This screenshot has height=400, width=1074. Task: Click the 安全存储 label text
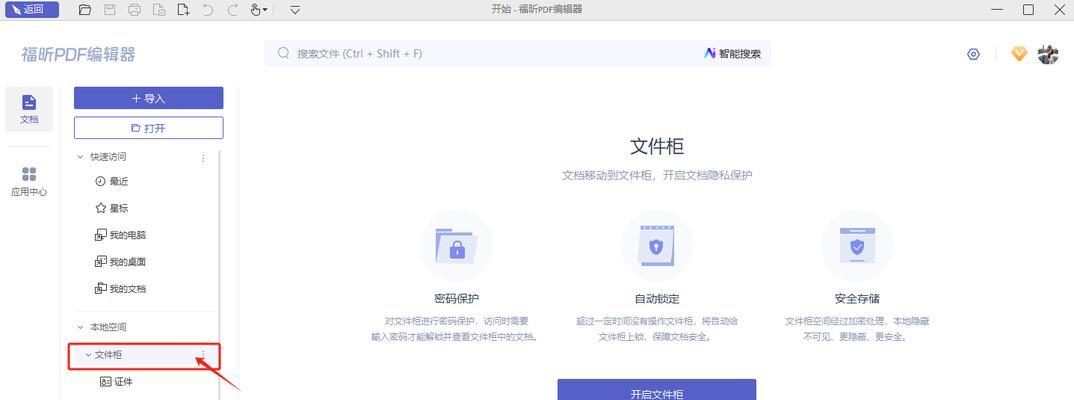[x=857, y=299]
